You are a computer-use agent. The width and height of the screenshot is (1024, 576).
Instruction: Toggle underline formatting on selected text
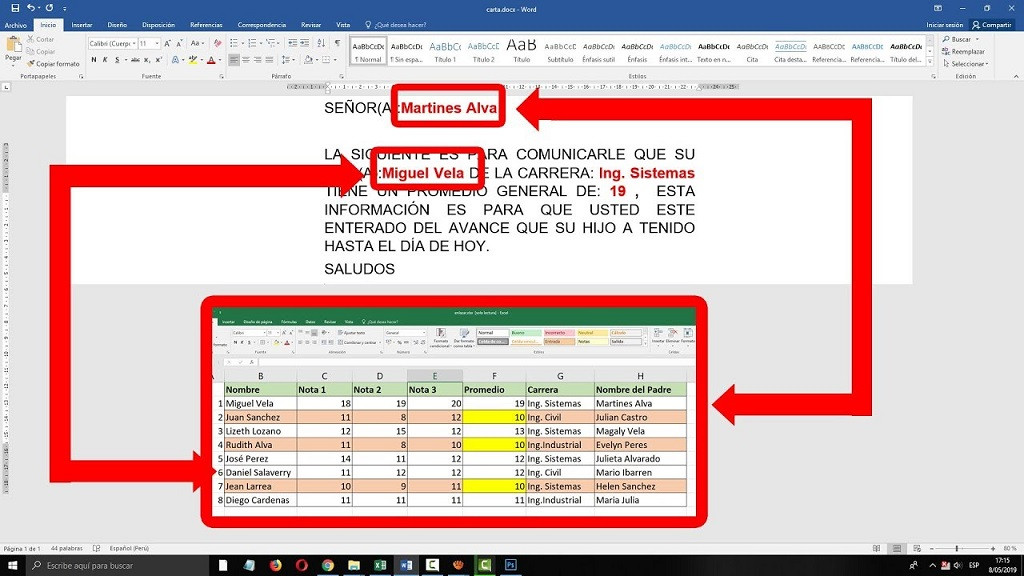[117, 60]
